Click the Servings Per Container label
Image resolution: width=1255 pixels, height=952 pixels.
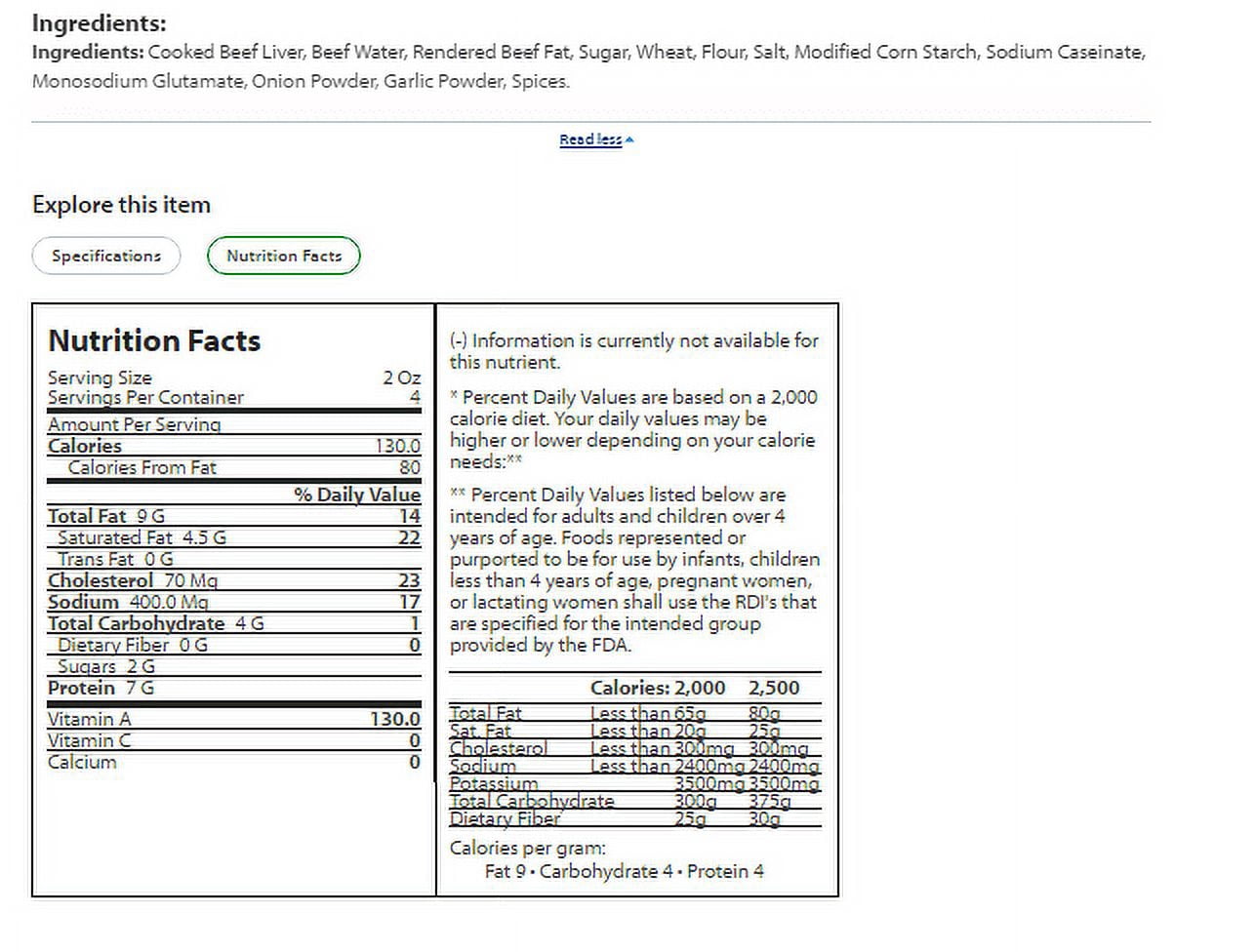click(145, 397)
